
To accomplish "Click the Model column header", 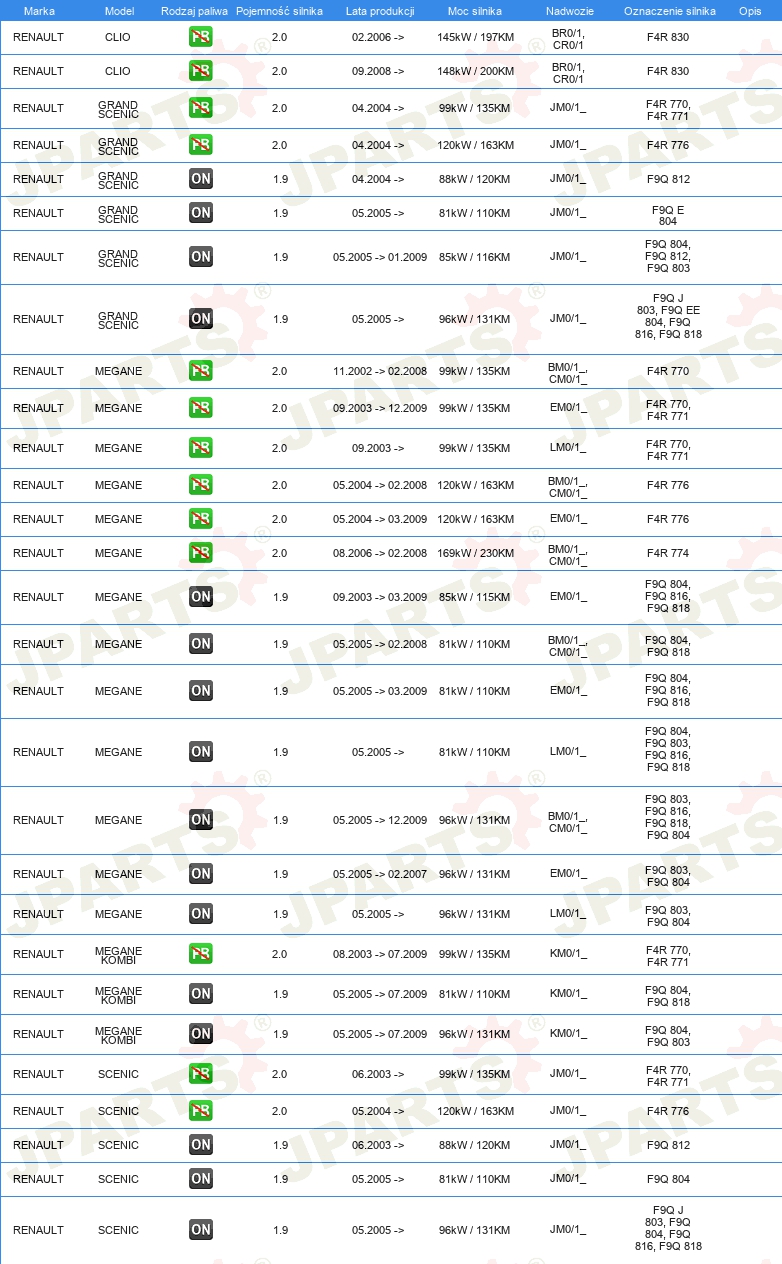I will pos(119,11).
